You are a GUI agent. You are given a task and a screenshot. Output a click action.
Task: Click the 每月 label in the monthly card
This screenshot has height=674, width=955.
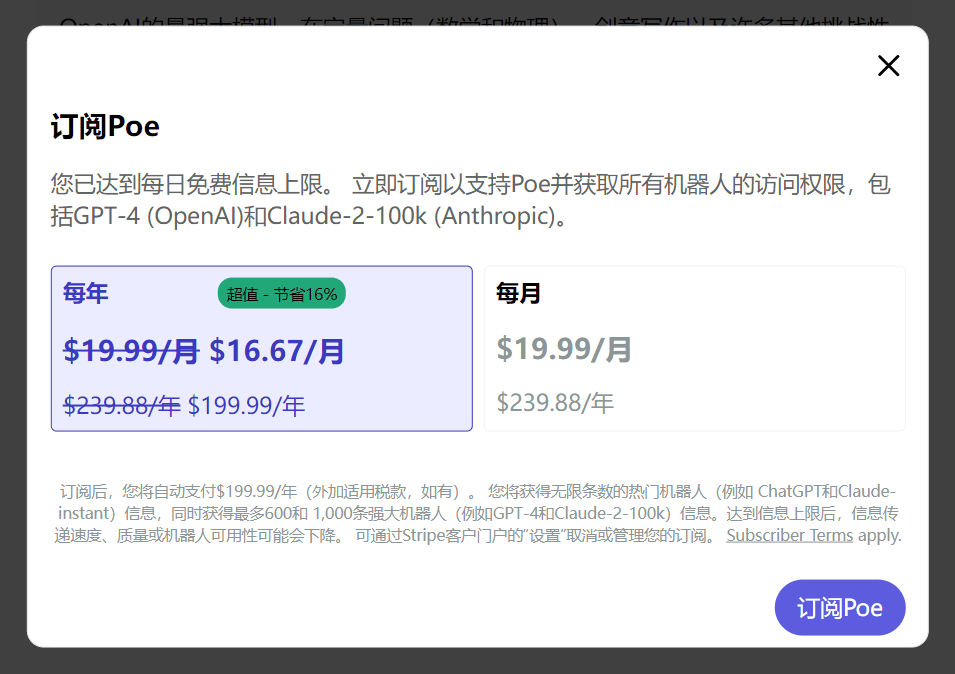tap(518, 293)
